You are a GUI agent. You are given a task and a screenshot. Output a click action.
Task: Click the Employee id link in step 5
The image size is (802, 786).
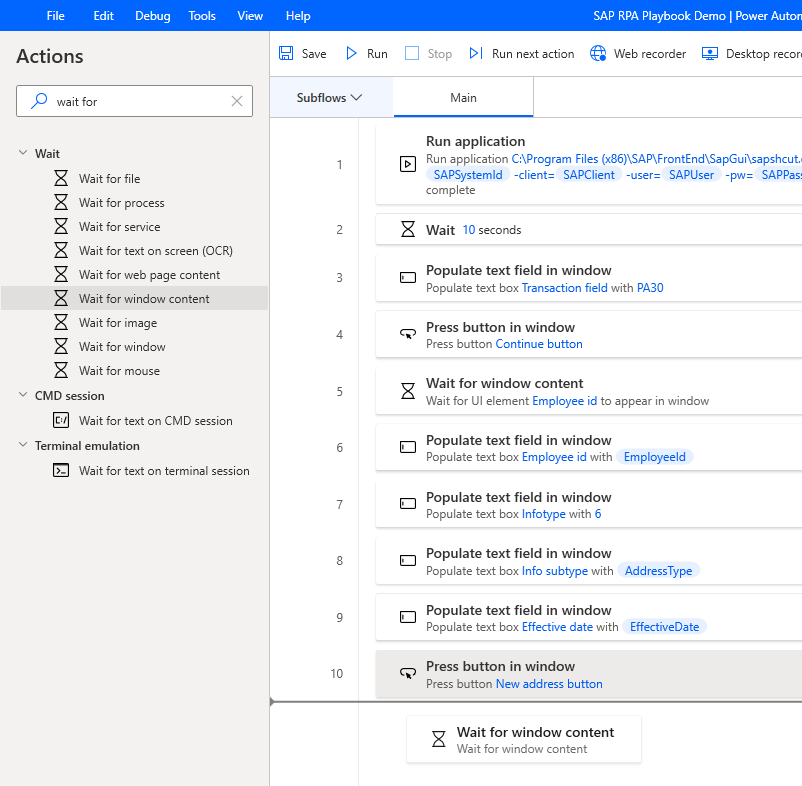pos(565,401)
